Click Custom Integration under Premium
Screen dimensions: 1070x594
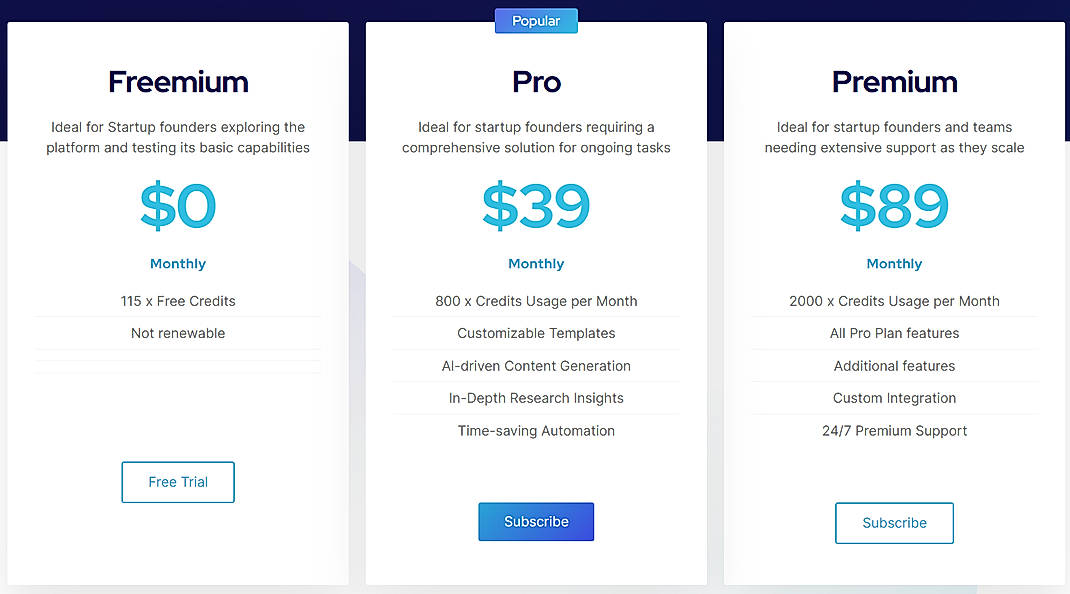click(894, 398)
